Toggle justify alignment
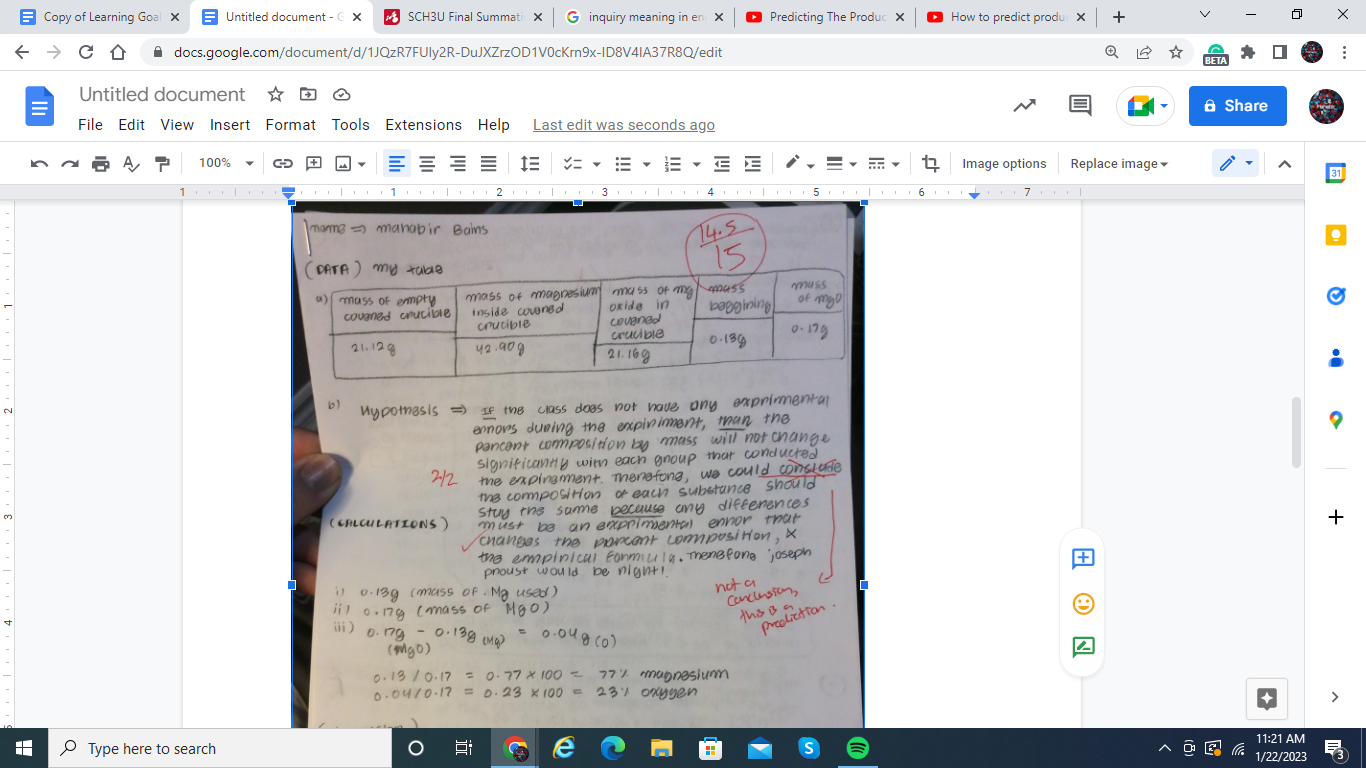1366x768 pixels. (488, 164)
